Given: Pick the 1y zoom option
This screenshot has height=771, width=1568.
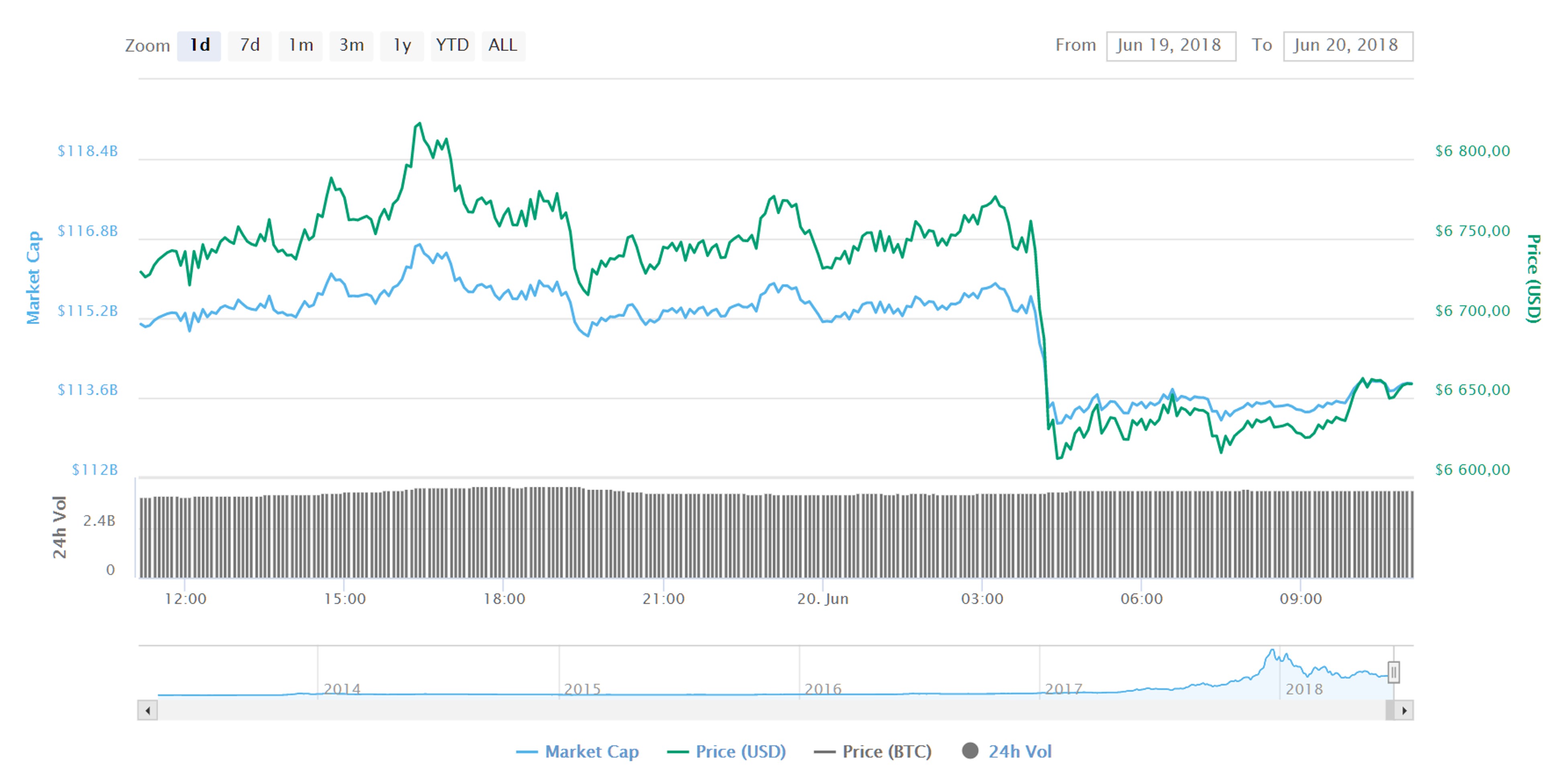Looking at the screenshot, I should [402, 46].
